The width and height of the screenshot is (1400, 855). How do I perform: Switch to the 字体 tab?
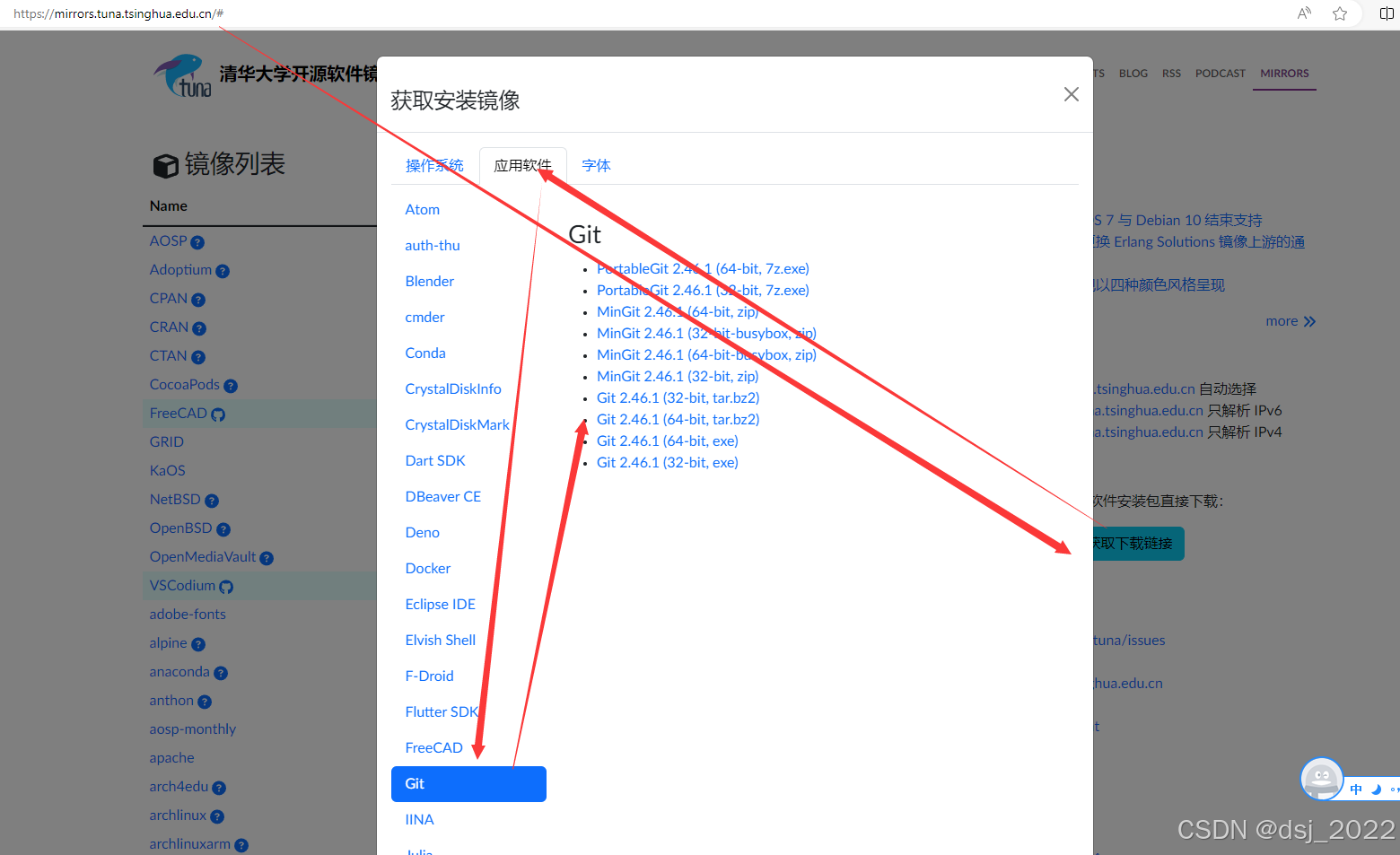596,165
